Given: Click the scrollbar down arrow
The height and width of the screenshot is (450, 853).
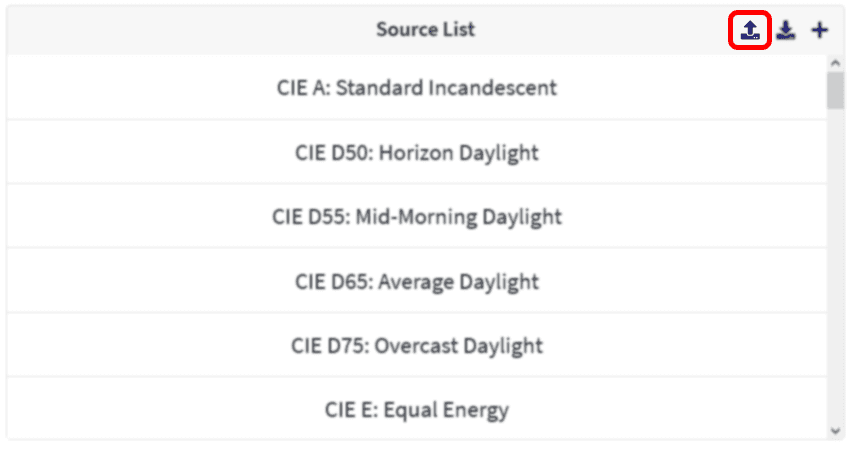Looking at the screenshot, I should (x=836, y=431).
